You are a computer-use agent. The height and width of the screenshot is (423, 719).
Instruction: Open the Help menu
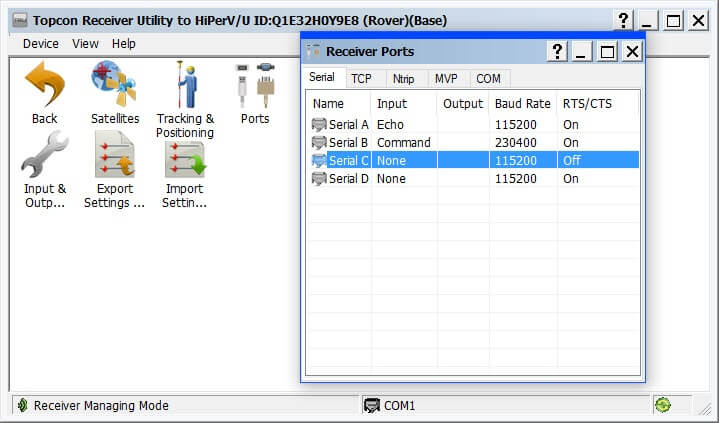tap(124, 44)
